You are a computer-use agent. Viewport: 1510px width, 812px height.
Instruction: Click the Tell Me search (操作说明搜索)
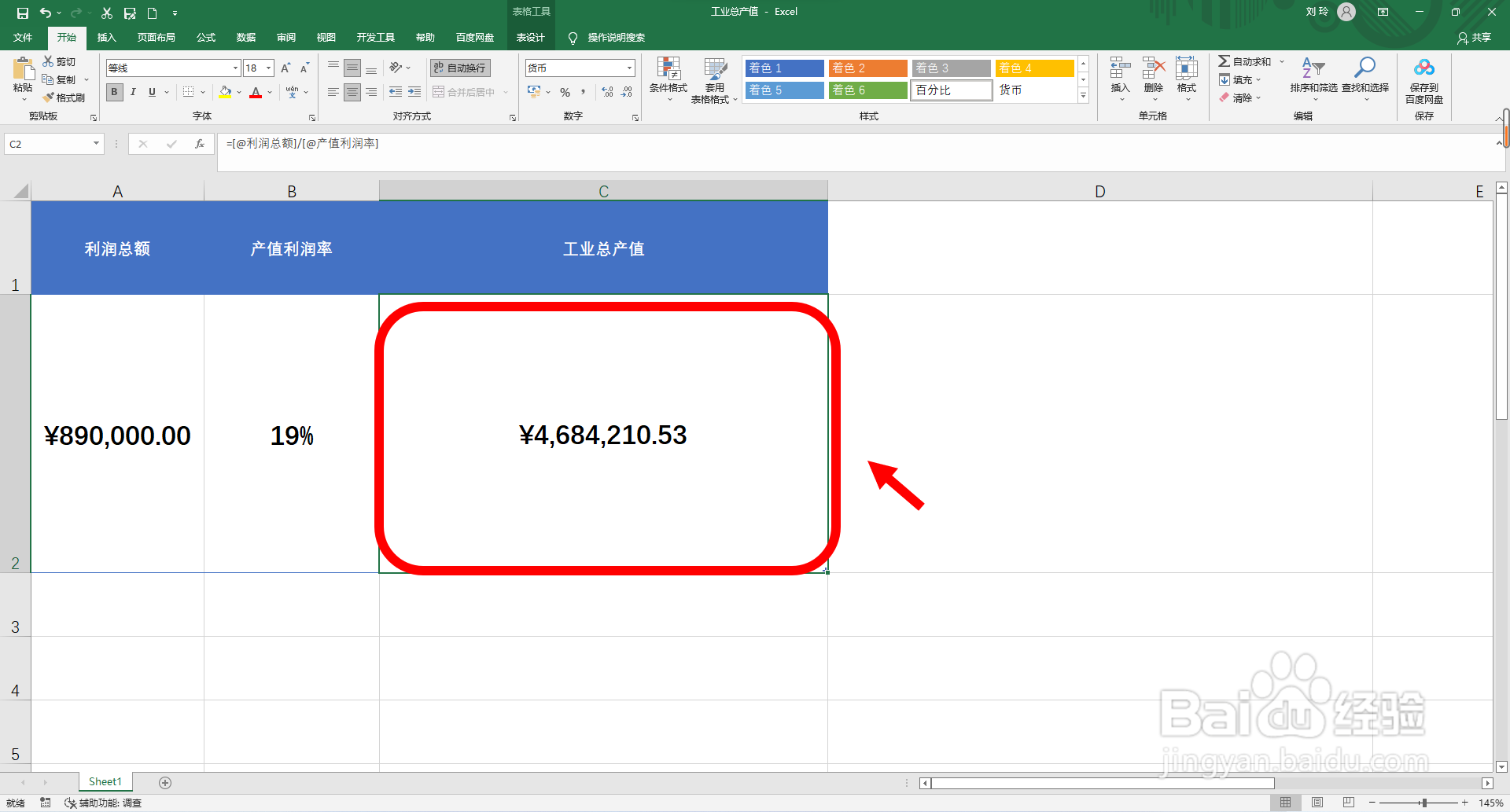pyautogui.click(x=607, y=38)
